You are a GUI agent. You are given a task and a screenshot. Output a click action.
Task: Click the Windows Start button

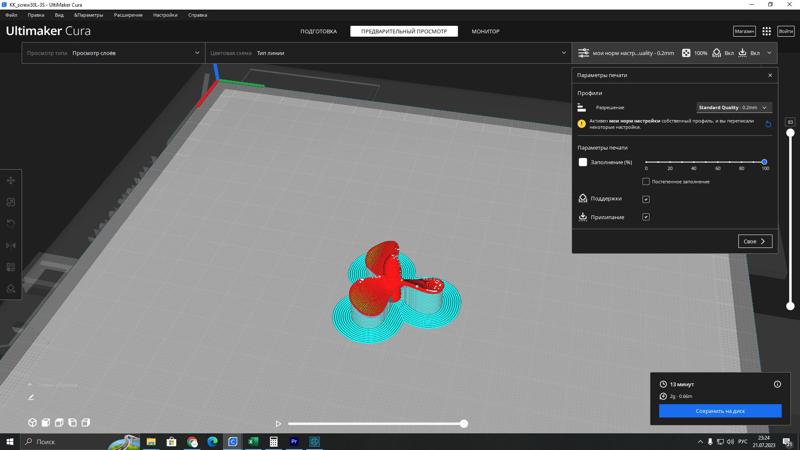[10, 441]
